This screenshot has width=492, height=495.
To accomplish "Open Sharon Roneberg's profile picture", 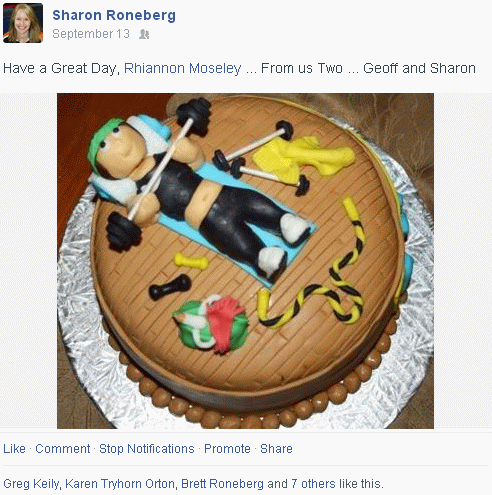I will 23,23.
